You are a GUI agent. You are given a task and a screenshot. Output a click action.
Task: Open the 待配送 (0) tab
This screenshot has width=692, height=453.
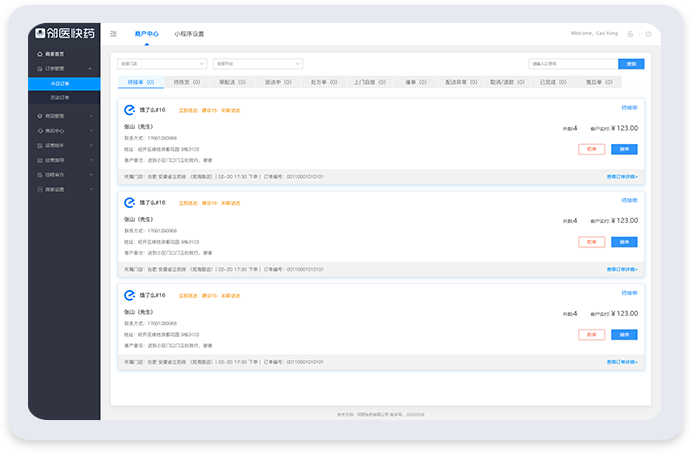click(x=233, y=82)
